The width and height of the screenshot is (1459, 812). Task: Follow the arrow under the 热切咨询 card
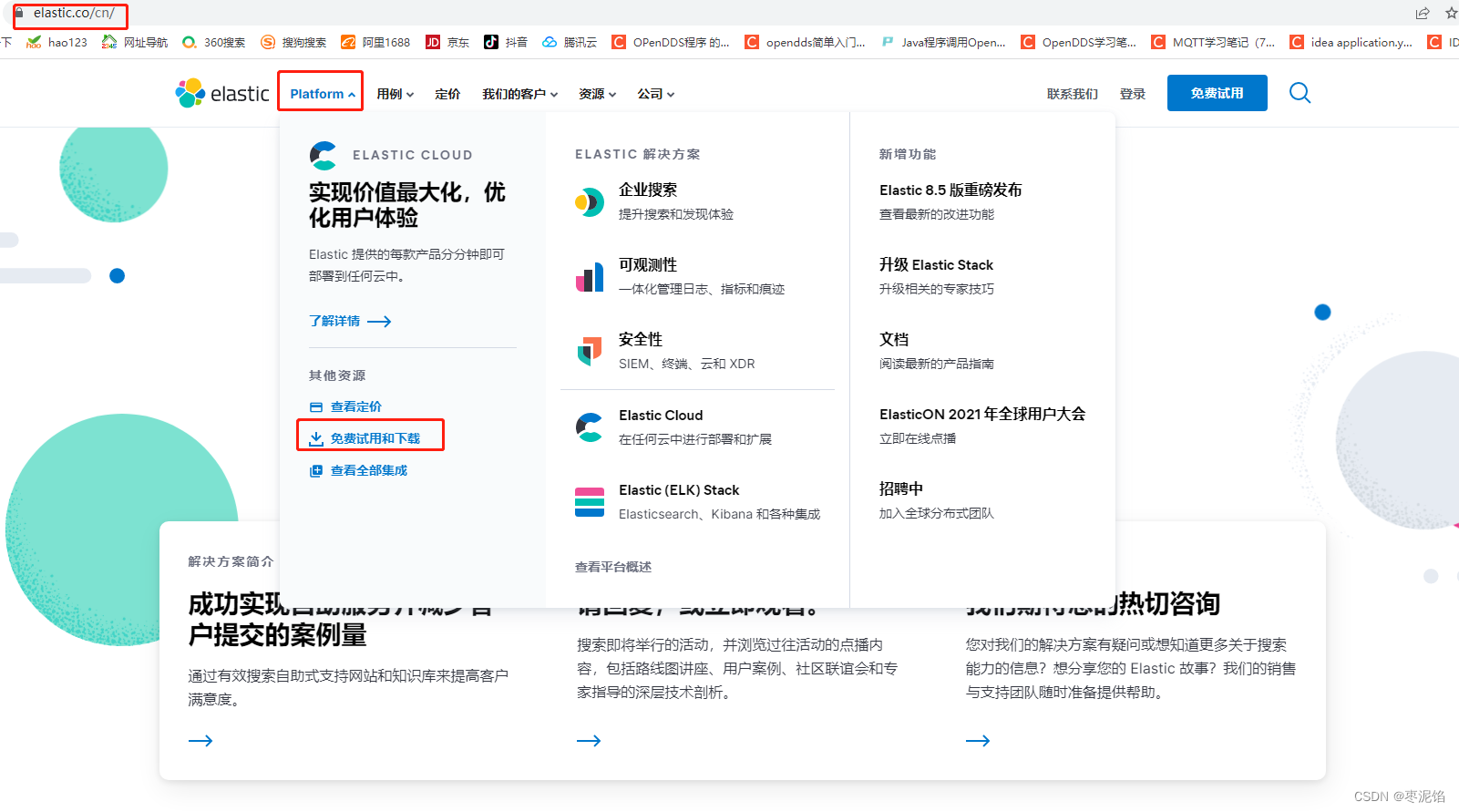[978, 741]
